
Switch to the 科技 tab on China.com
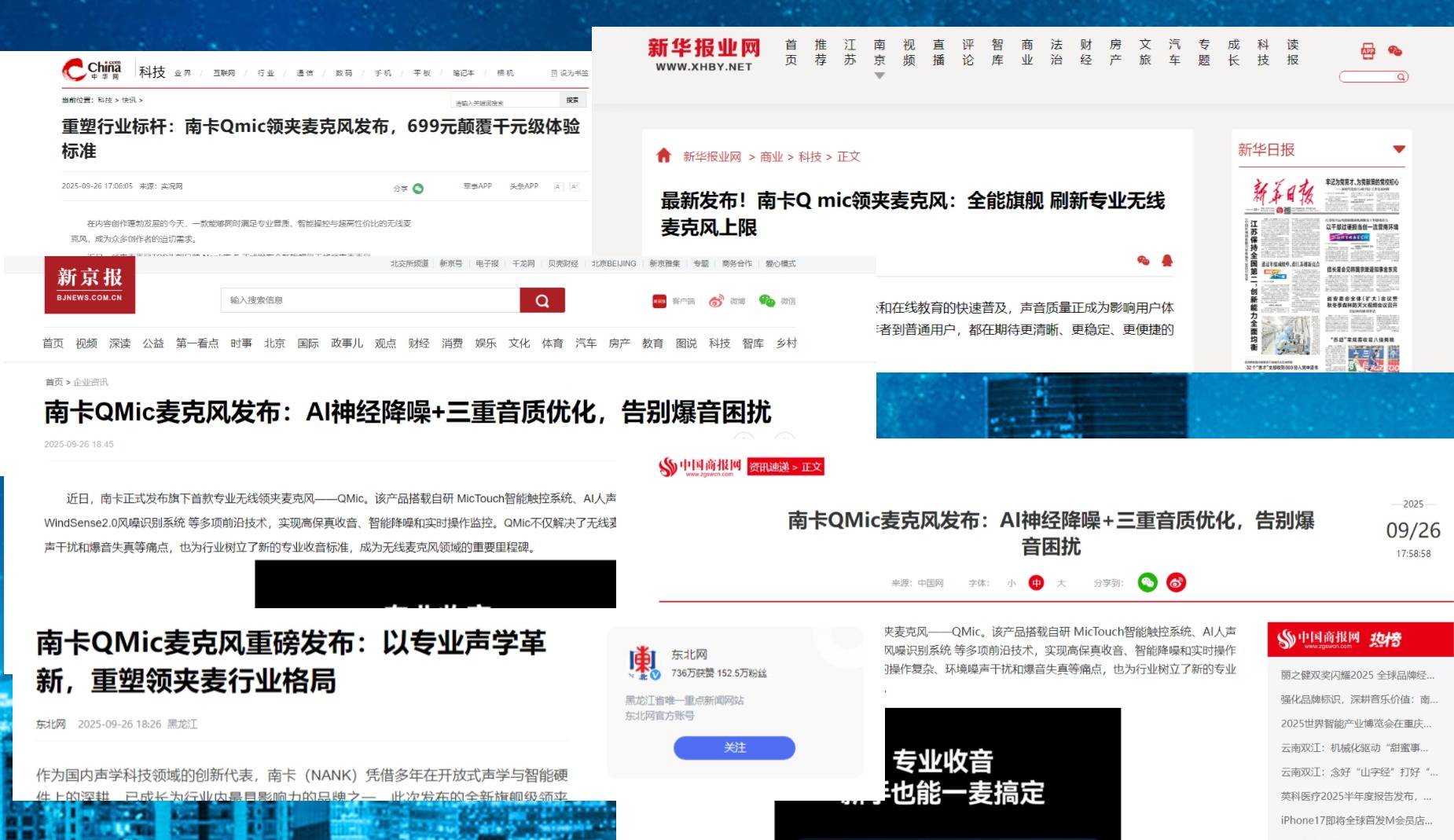(x=150, y=70)
